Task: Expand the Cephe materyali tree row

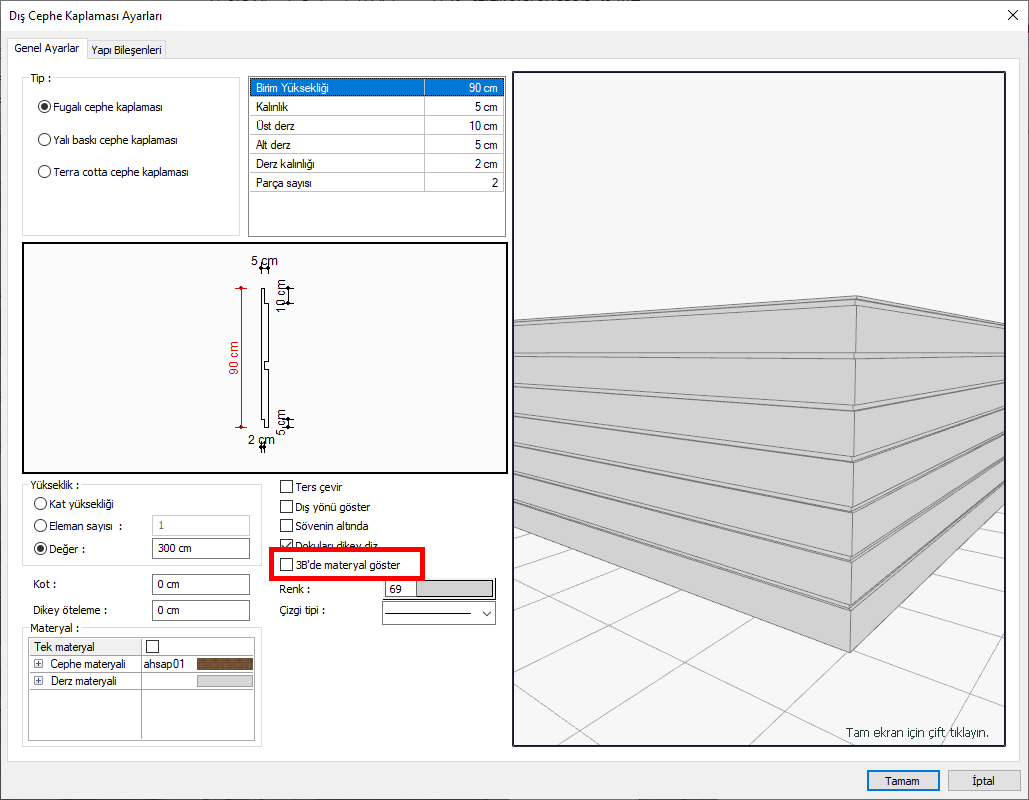Action: click(38, 664)
